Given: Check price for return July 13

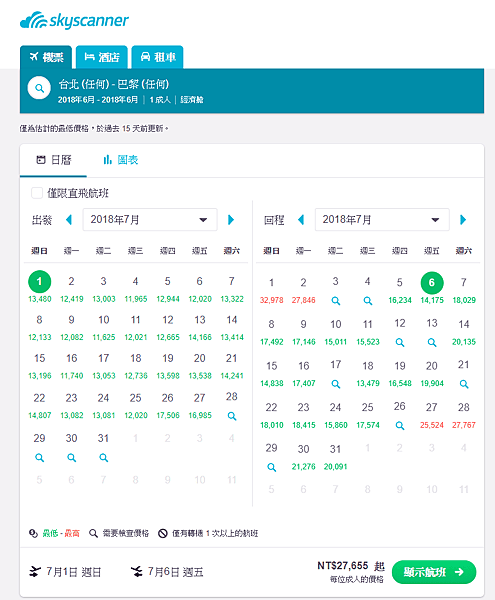Looking at the screenshot, I should [x=432, y=342].
